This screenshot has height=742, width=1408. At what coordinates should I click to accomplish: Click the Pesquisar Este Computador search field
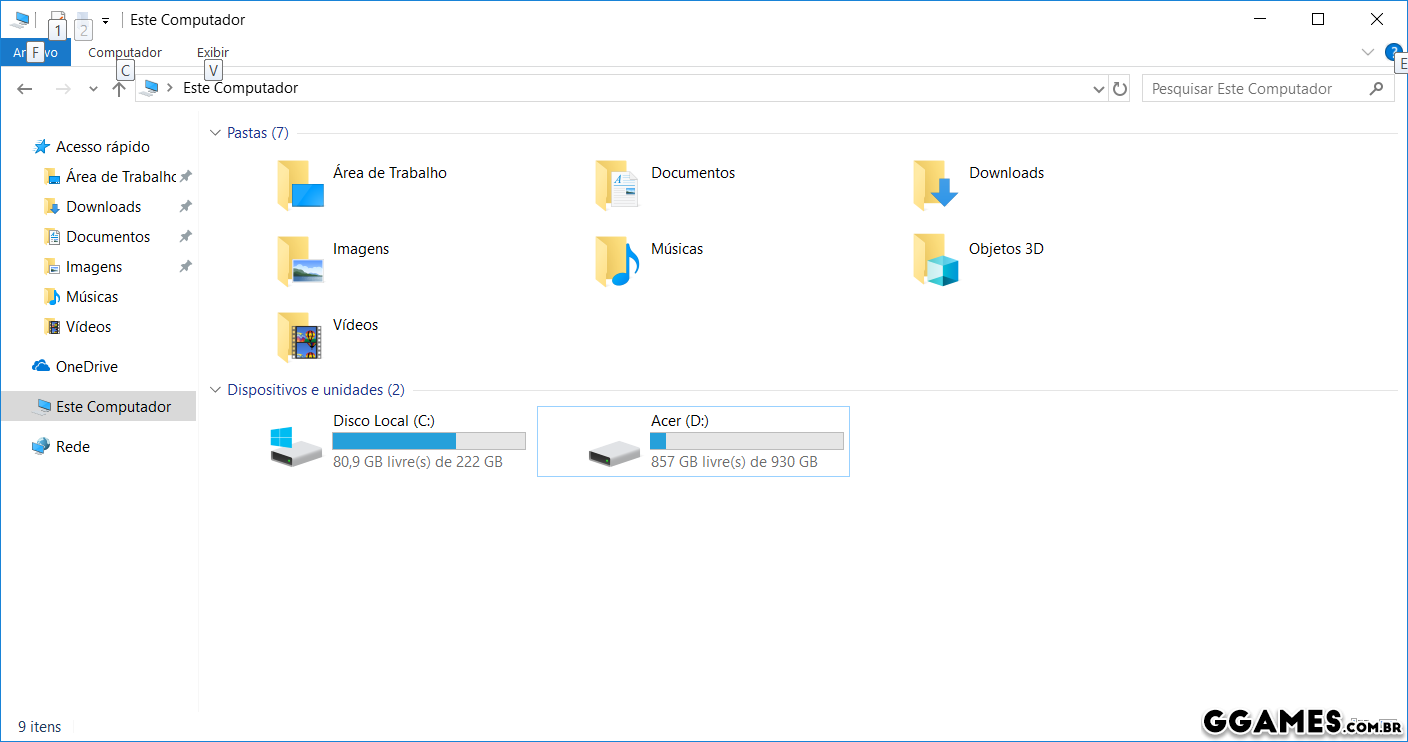[x=1254, y=89]
